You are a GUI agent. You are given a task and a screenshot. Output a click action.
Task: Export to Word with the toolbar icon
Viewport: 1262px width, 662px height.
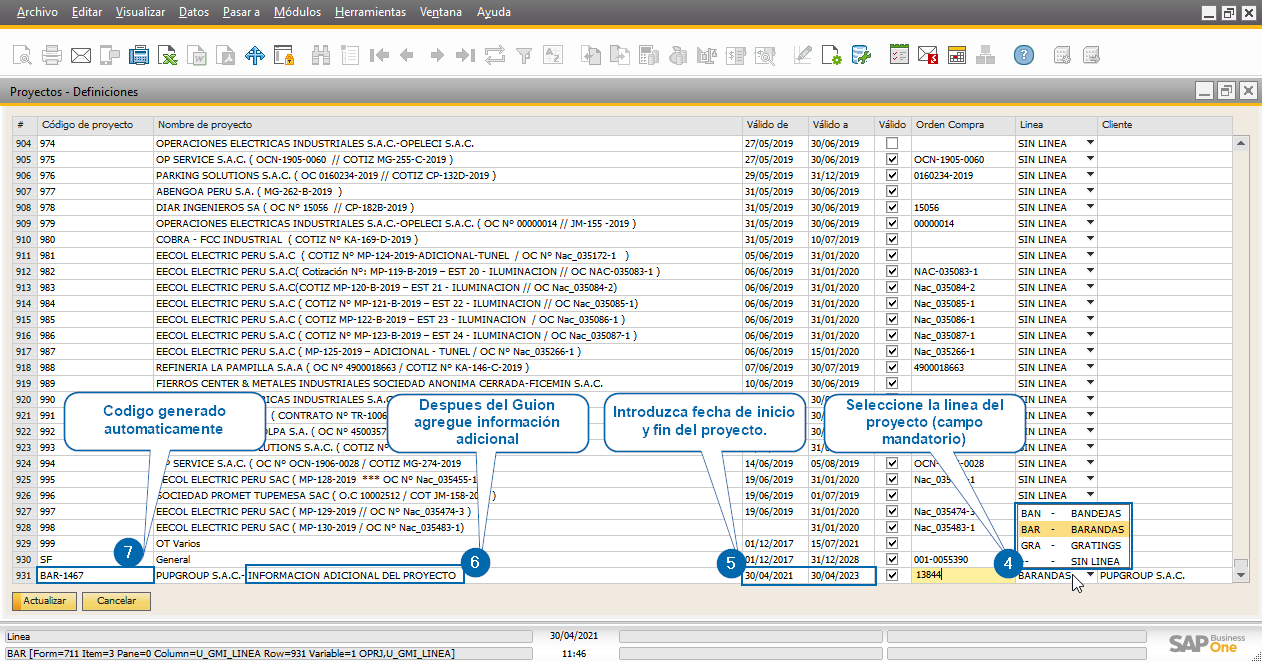point(197,55)
